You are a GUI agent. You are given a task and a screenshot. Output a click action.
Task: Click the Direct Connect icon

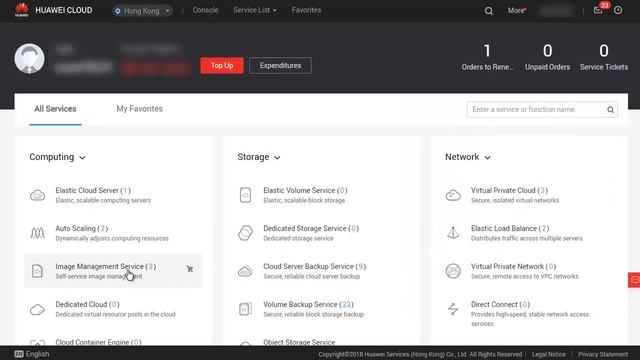tap(453, 309)
